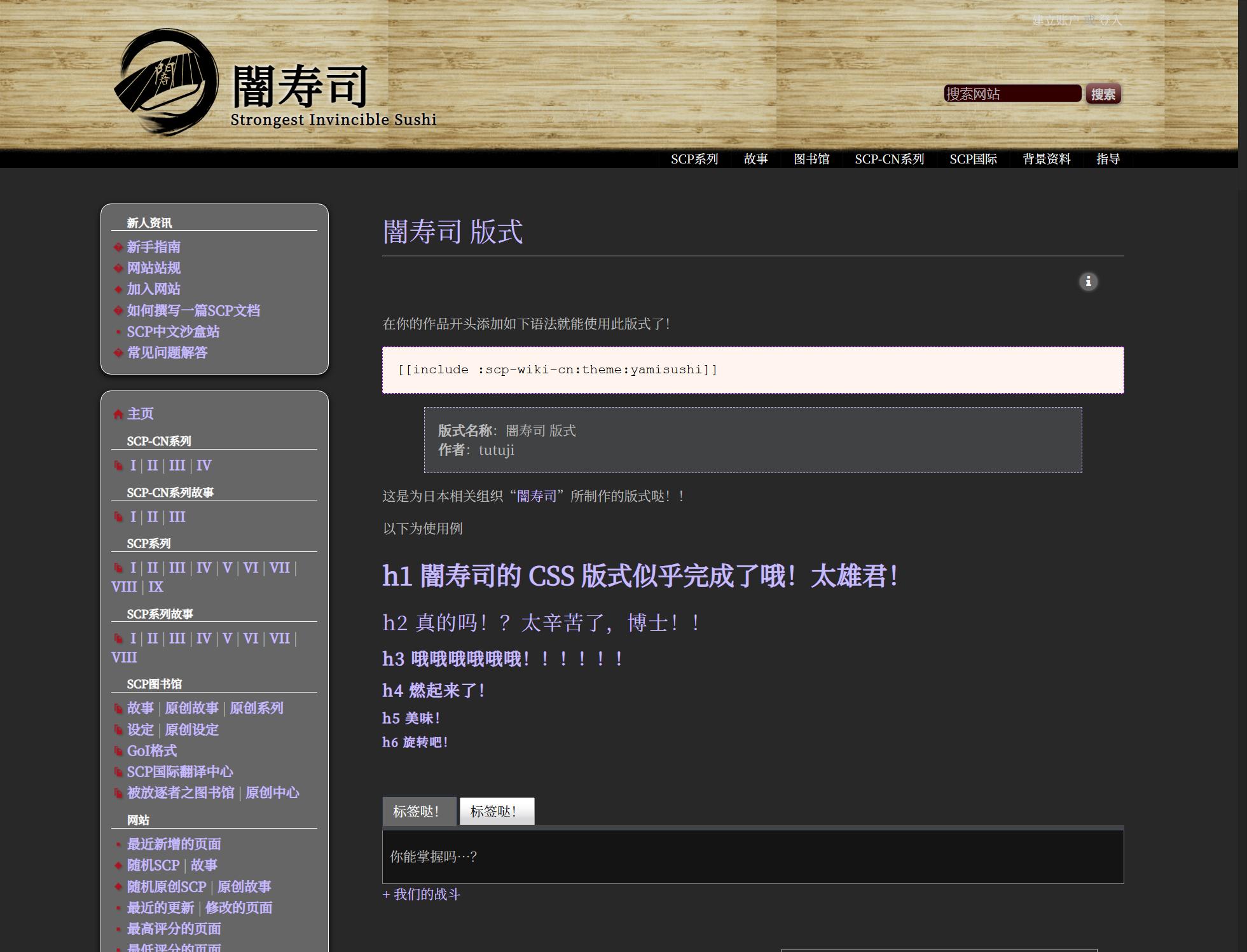The width and height of the screenshot is (1247, 952).
Task: Open SCP系列 IX link in sidebar
Action: (x=156, y=587)
